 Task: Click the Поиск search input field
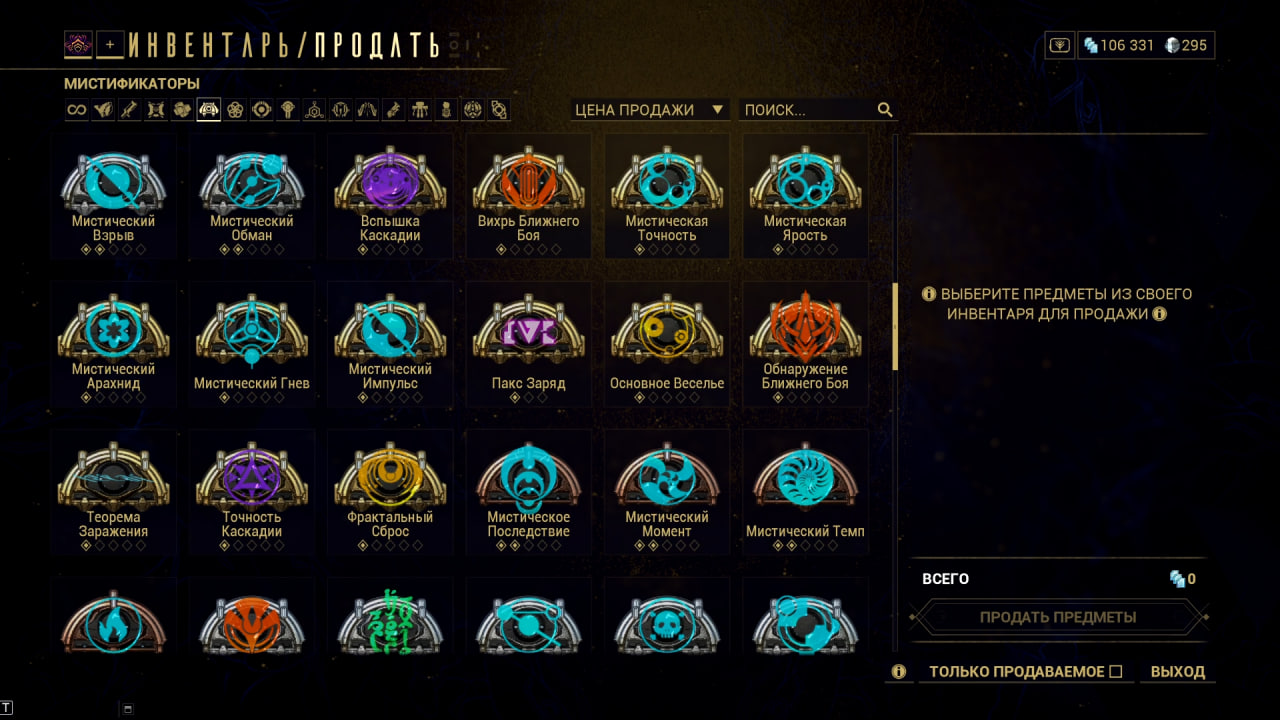coord(809,110)
